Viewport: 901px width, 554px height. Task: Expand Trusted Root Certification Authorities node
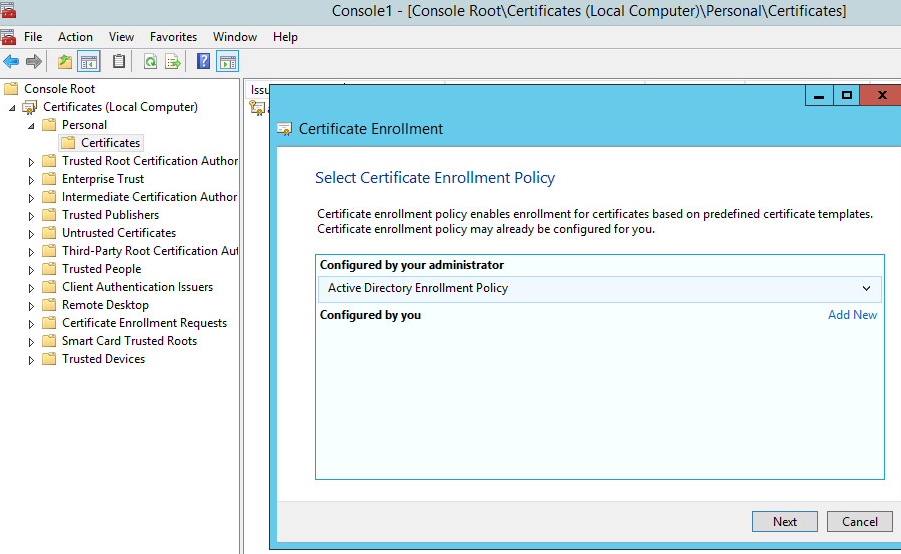coord(31,162)
